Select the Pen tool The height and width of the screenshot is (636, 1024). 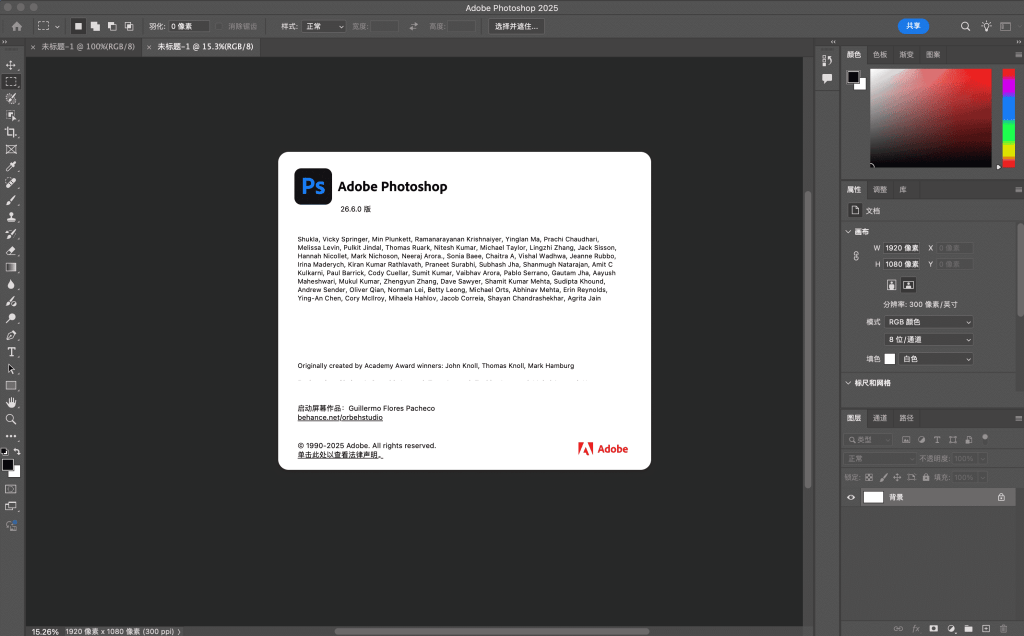11,336
